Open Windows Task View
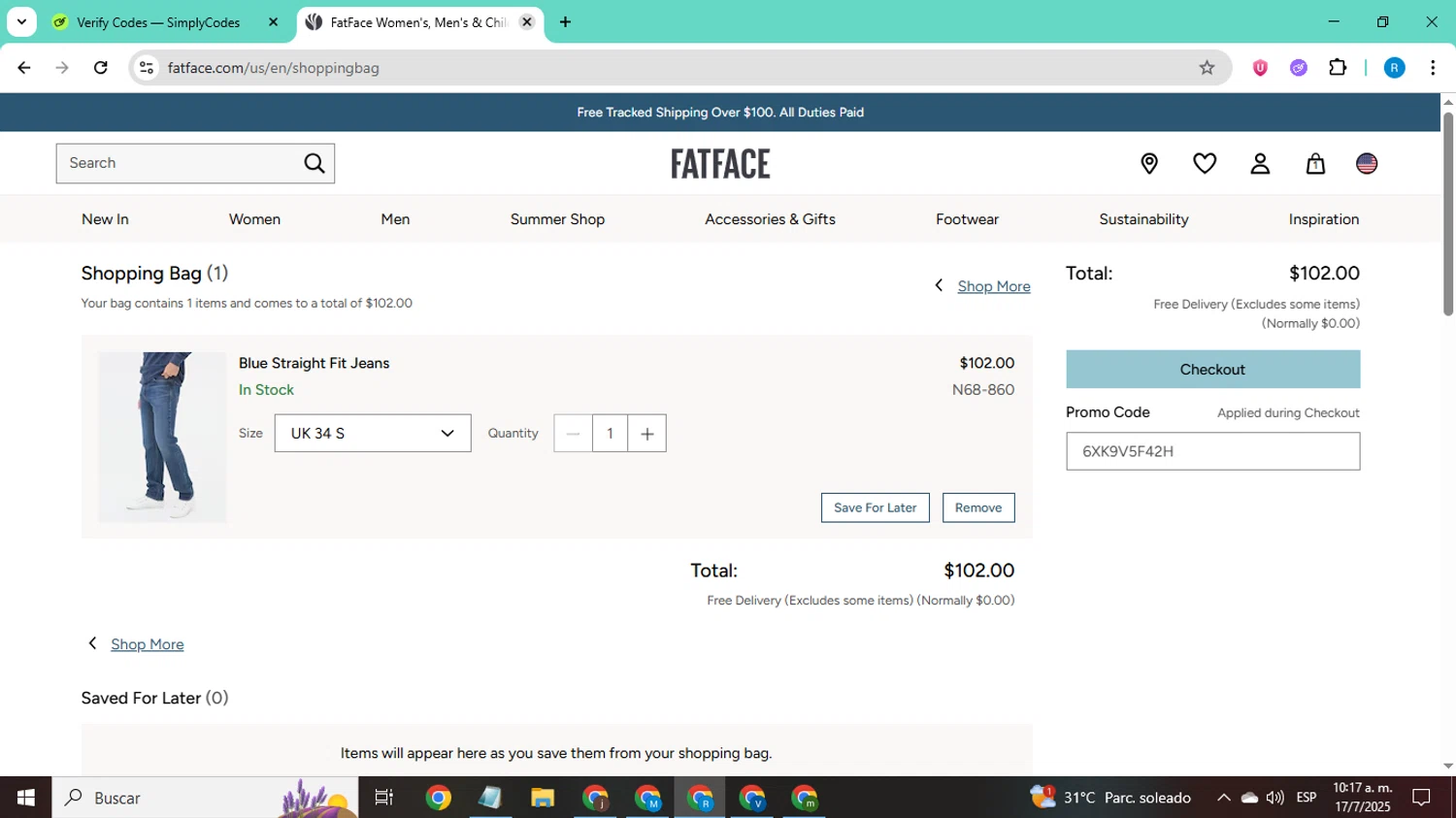1456x818 pixels. click(x=384, y=798)
